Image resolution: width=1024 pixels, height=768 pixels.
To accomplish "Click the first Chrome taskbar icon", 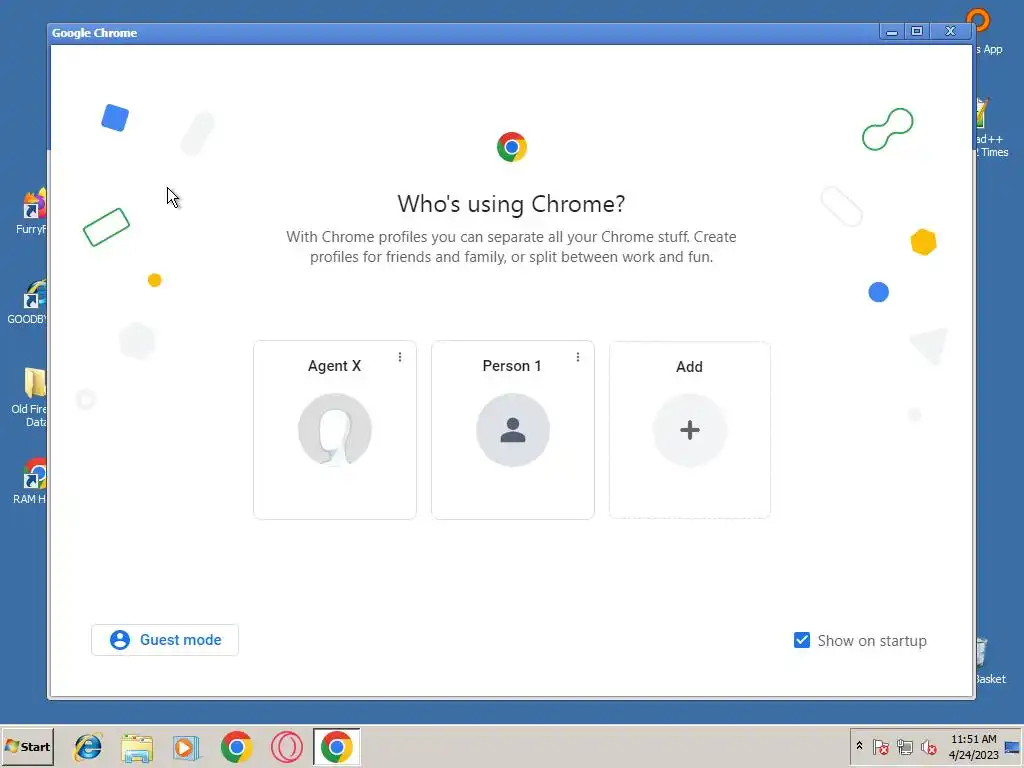I will pyautogui.click(x=236, y=747).
